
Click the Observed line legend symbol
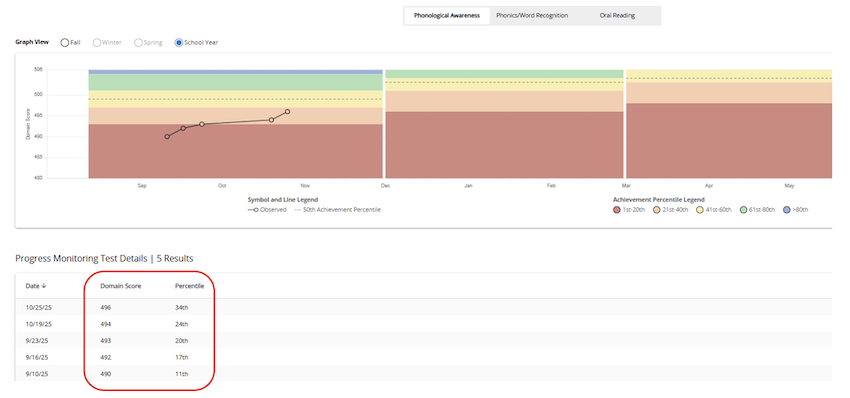253,210
